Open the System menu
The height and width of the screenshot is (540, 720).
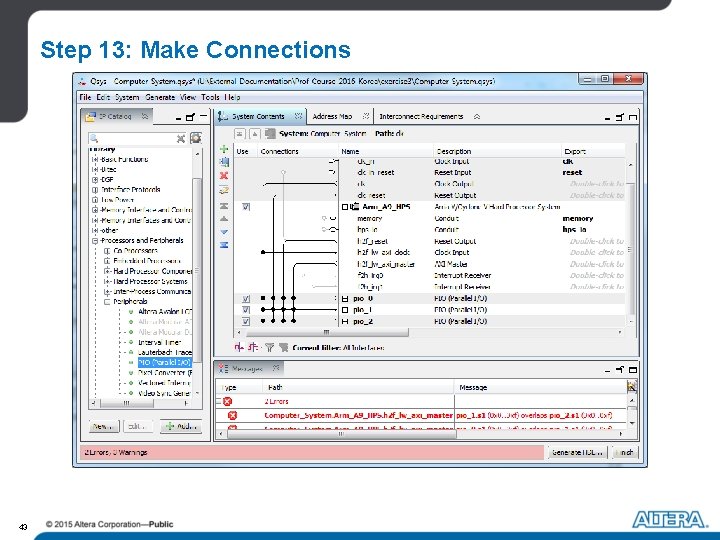(x=127, y=97)
